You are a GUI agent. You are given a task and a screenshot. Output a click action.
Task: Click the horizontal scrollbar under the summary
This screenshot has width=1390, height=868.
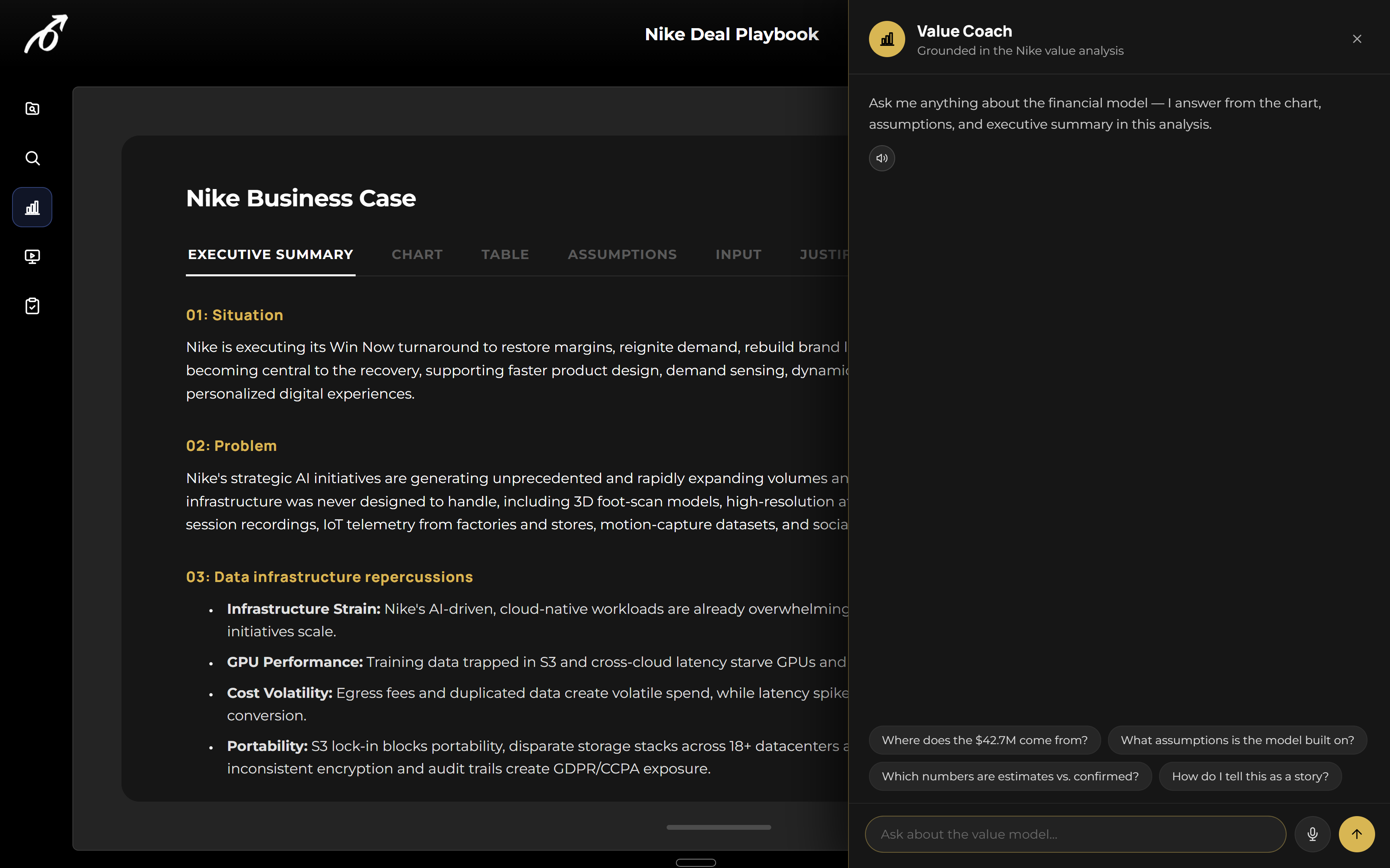[x=718, y=827]
